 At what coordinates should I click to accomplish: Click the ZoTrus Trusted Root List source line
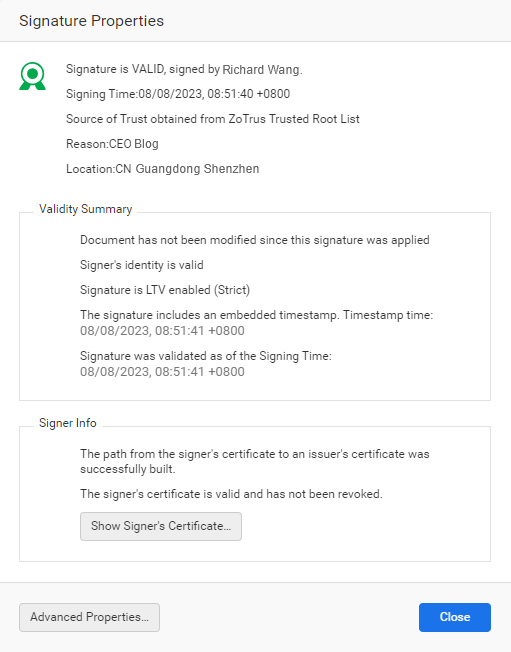tap(212, 119)
